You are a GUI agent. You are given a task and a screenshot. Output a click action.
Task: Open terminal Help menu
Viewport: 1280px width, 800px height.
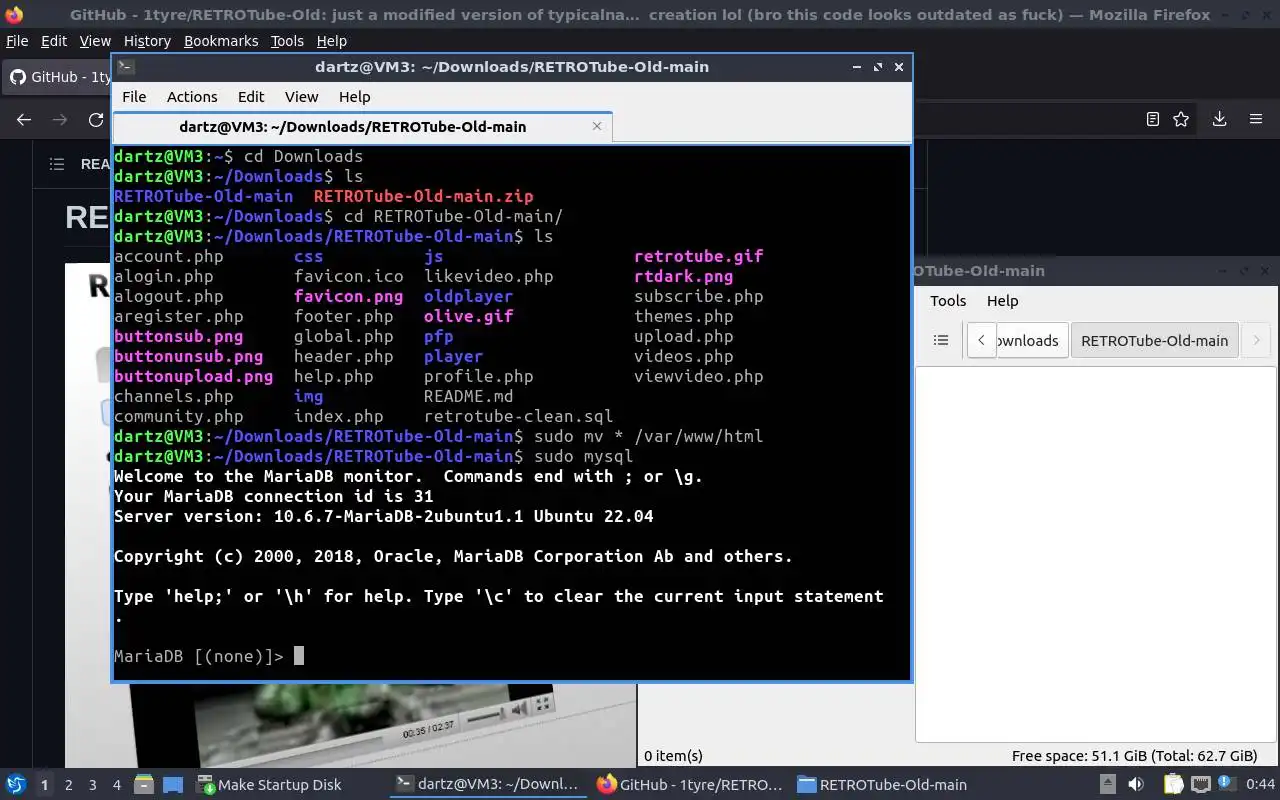354,97
